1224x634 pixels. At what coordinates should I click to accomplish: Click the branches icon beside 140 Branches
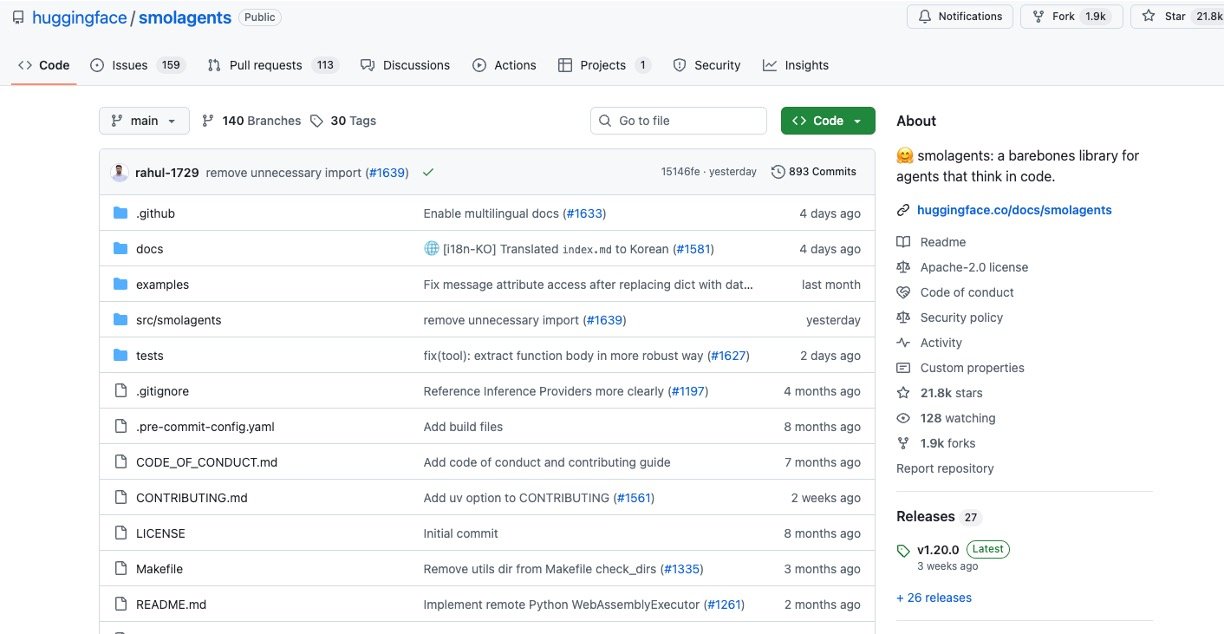(x=208, y=121)
